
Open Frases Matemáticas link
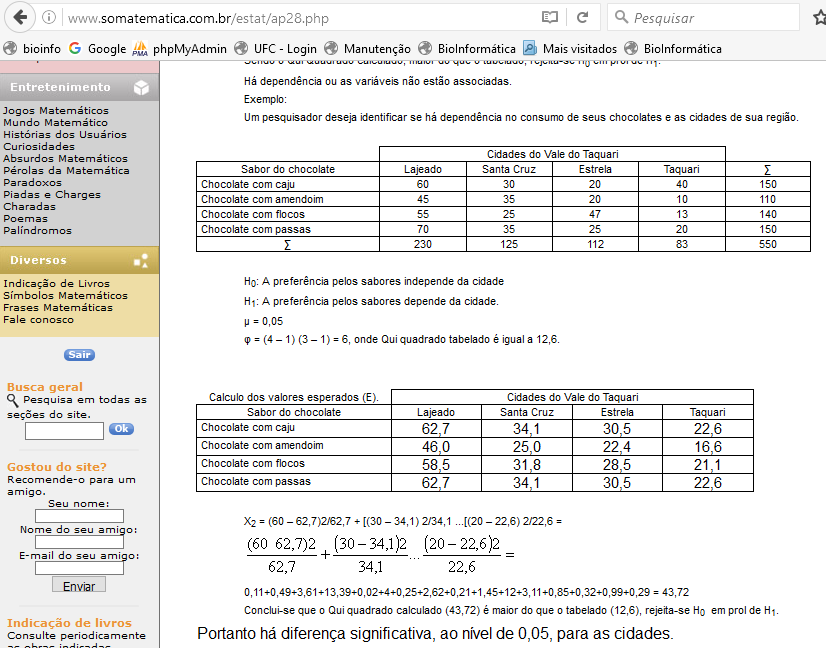(58, 308)
